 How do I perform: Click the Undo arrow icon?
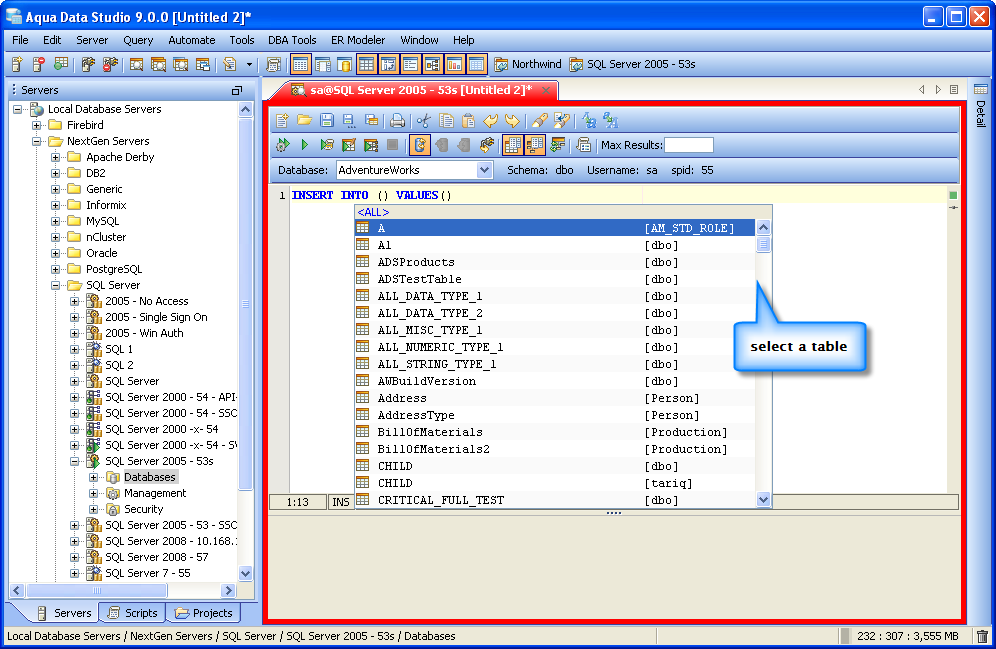pyautogui.click(x=490, y=121)
